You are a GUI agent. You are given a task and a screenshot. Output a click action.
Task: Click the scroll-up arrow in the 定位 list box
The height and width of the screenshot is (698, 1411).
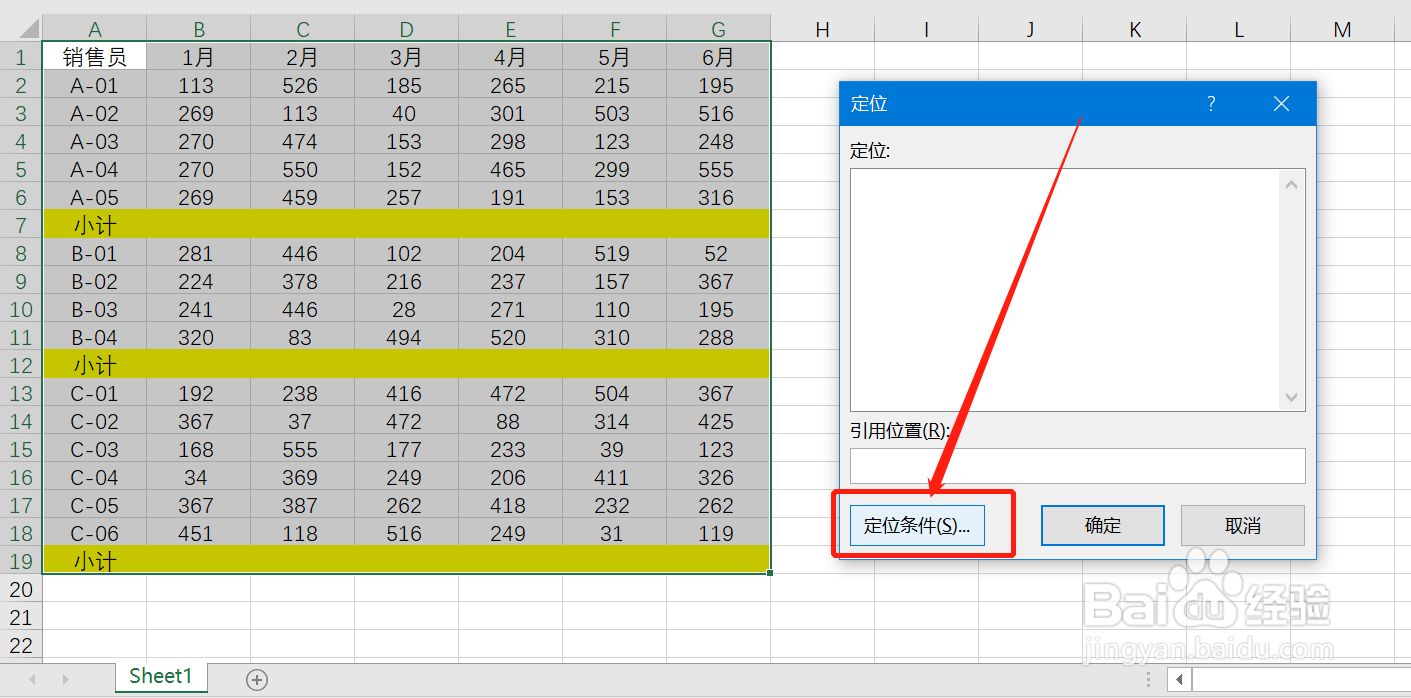click(x=1291, y=183)
